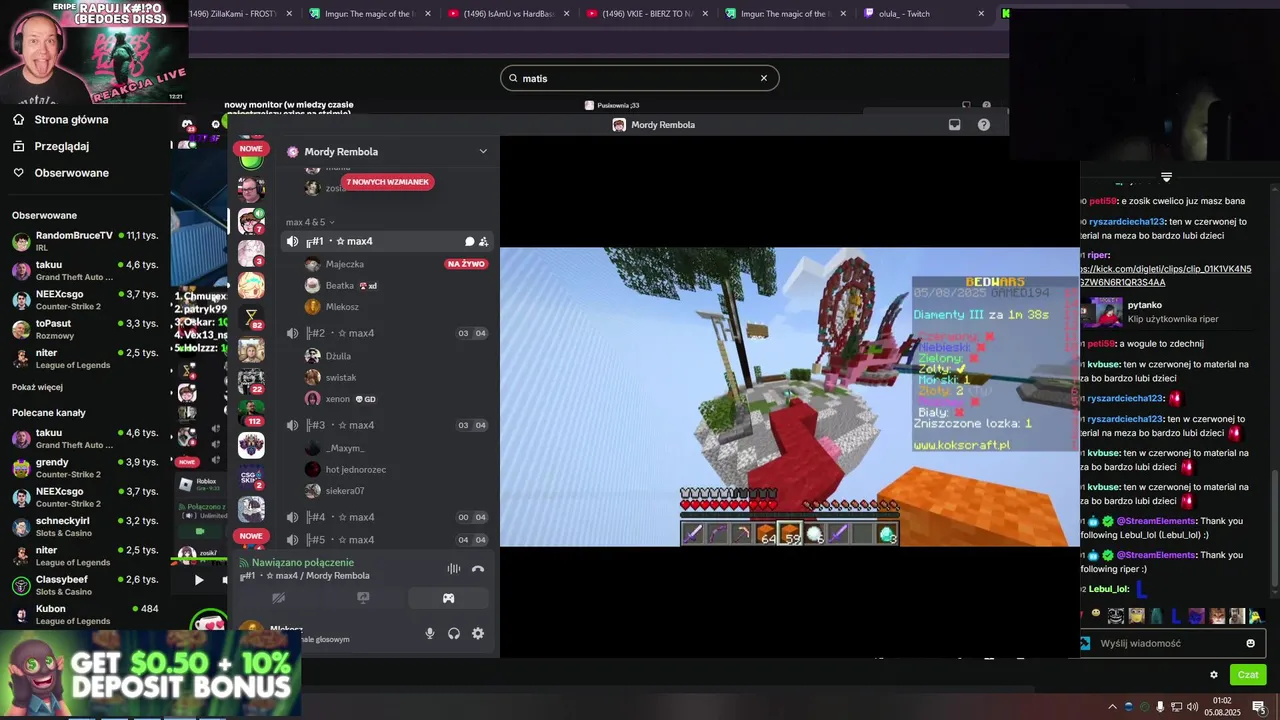Jump to the 7 nowych wzmianek badge
This screenshot has height=720, width=1280.
[388, 182]
